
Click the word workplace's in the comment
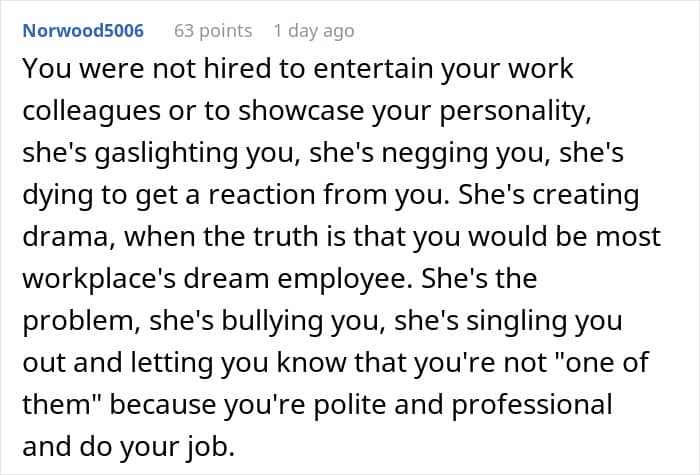pos(99,279)
